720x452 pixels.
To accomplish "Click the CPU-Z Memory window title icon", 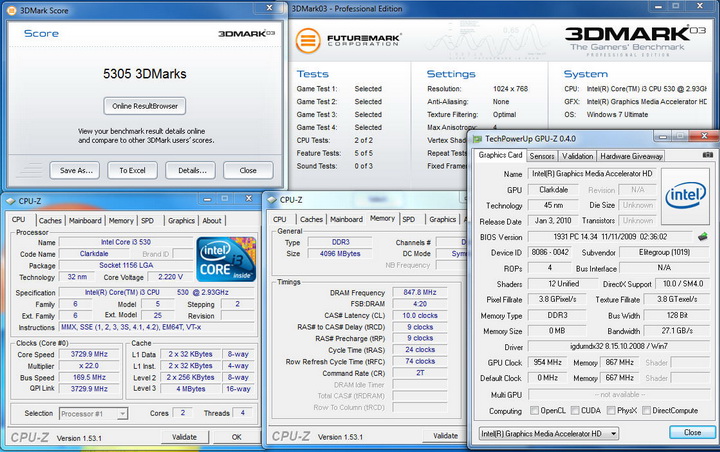I will point(272,200).
